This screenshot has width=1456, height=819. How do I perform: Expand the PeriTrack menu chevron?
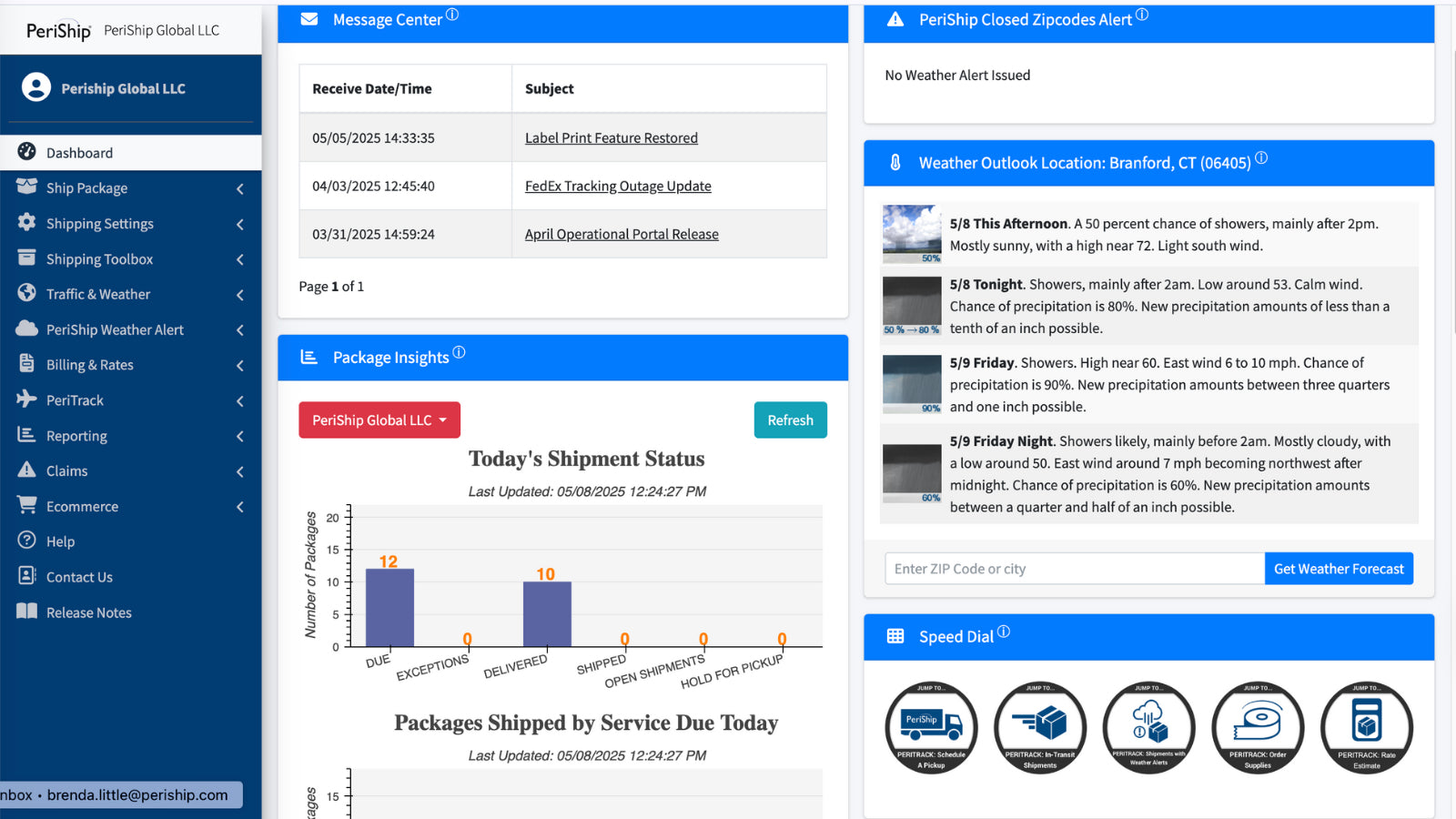click(240, 401)
